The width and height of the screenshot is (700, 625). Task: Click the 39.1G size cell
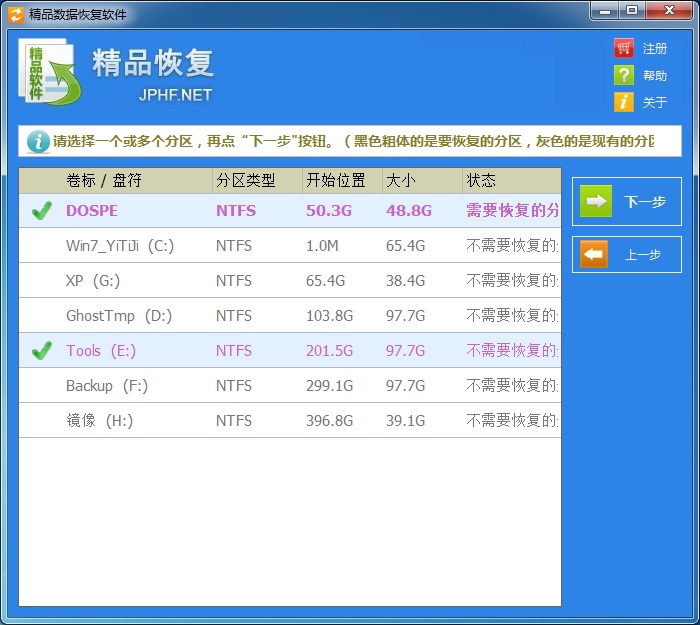405,421
